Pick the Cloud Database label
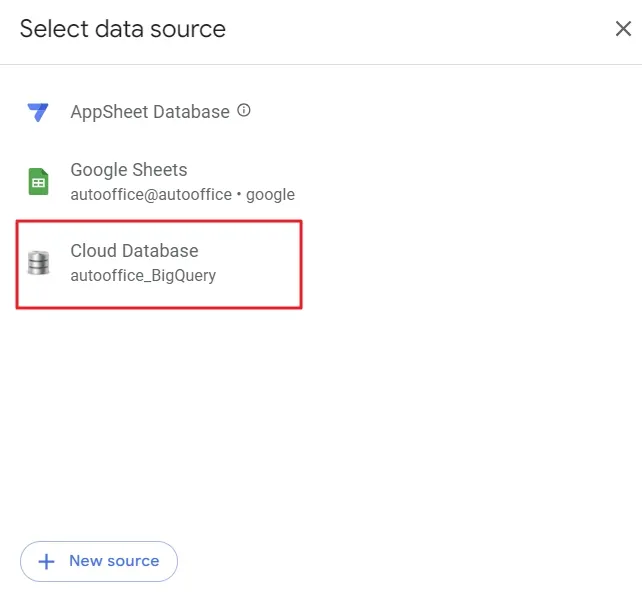Screen dimensions: 642x603 click(134, 251)
